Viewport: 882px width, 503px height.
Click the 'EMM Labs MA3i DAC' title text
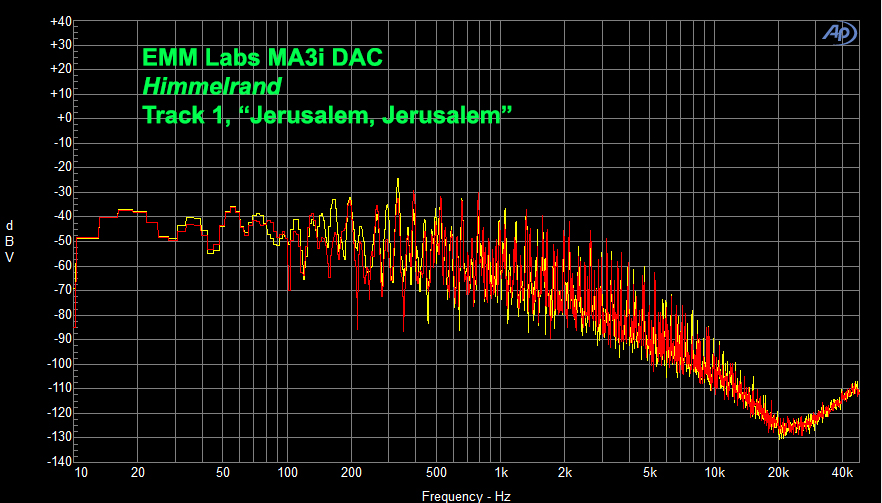tap(262, 57)
